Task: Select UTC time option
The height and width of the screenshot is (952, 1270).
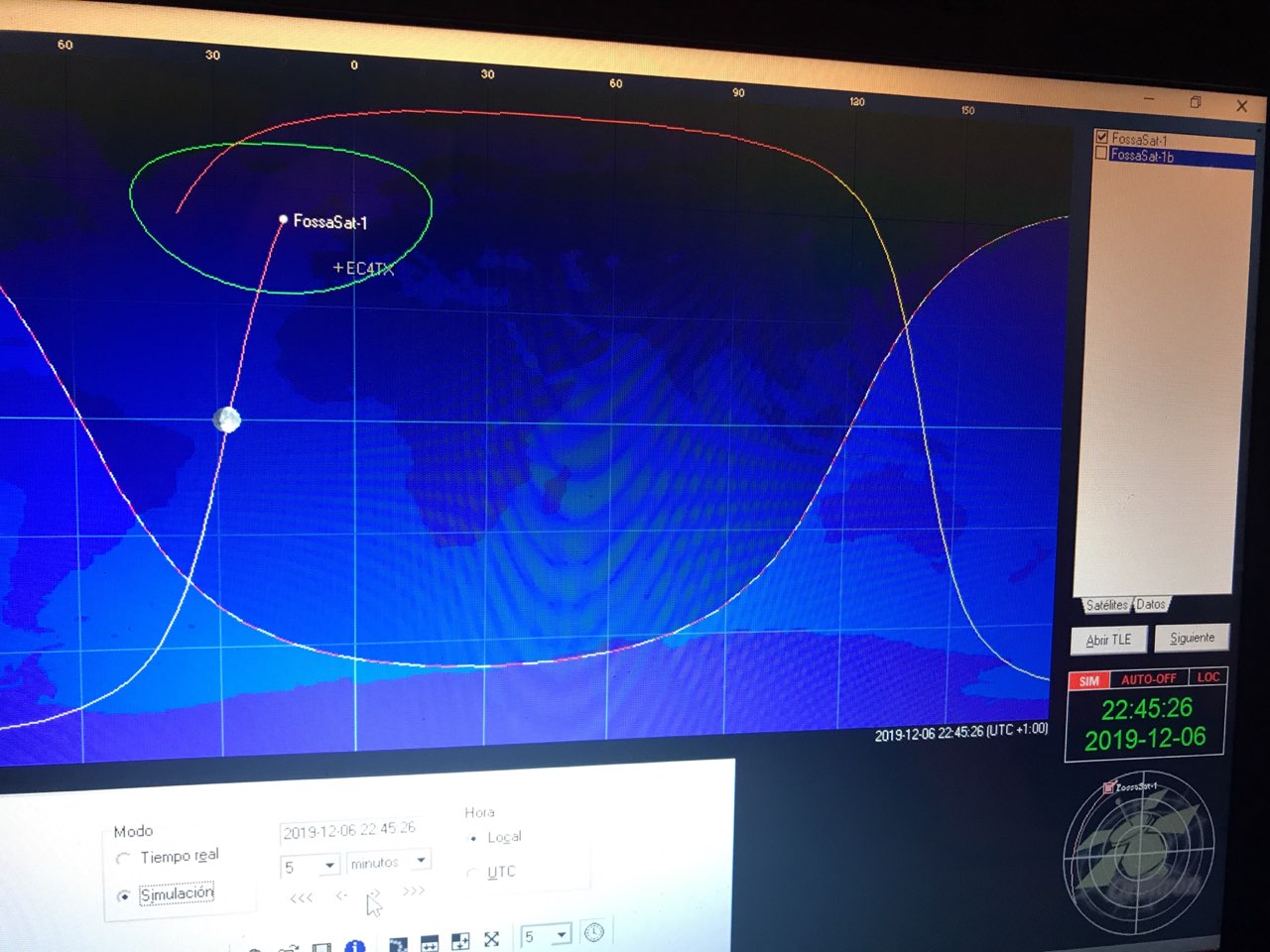Action: point(472,873)
